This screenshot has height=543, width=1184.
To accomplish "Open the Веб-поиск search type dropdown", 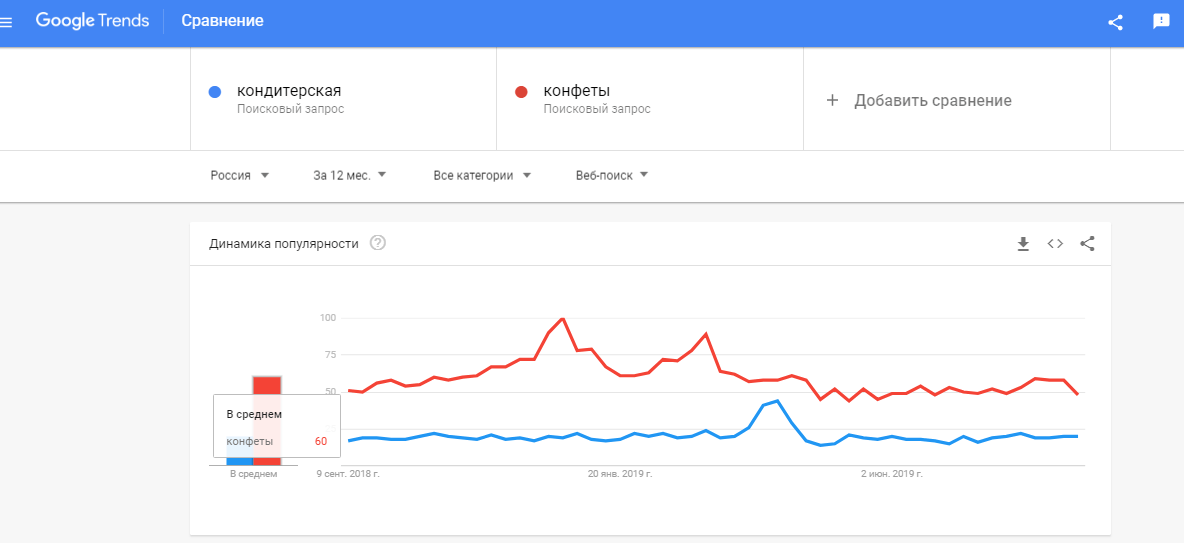I will [x=612, y=175].
